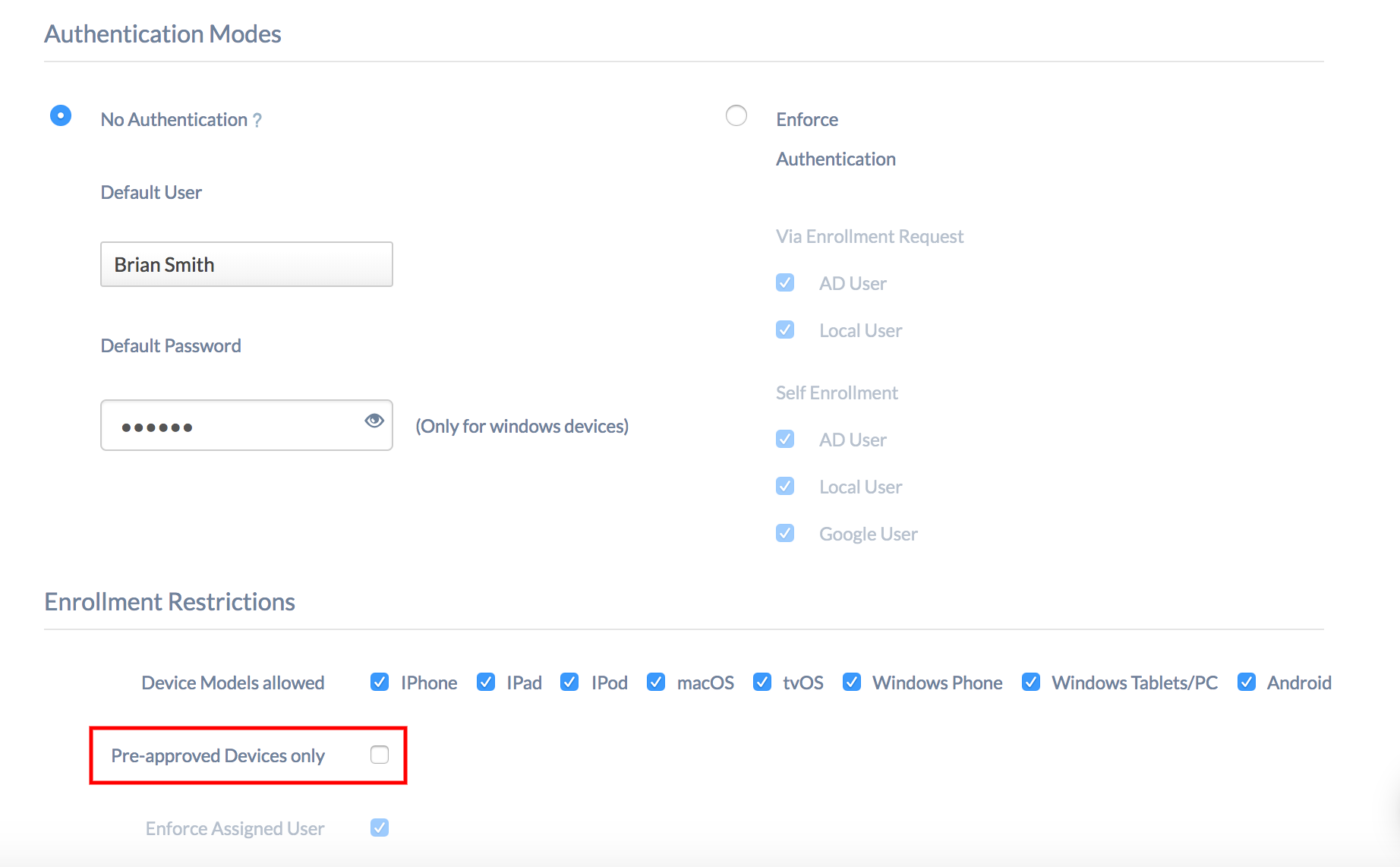
Task: Click the Default User label
Action: (x=151, y=193)
